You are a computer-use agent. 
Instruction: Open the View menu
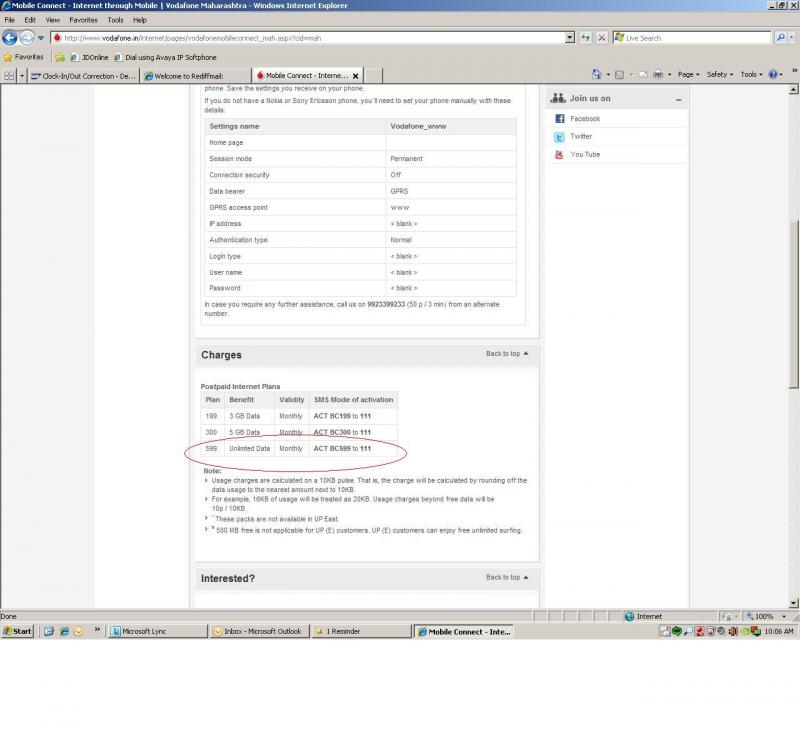(x=53, y=20)
